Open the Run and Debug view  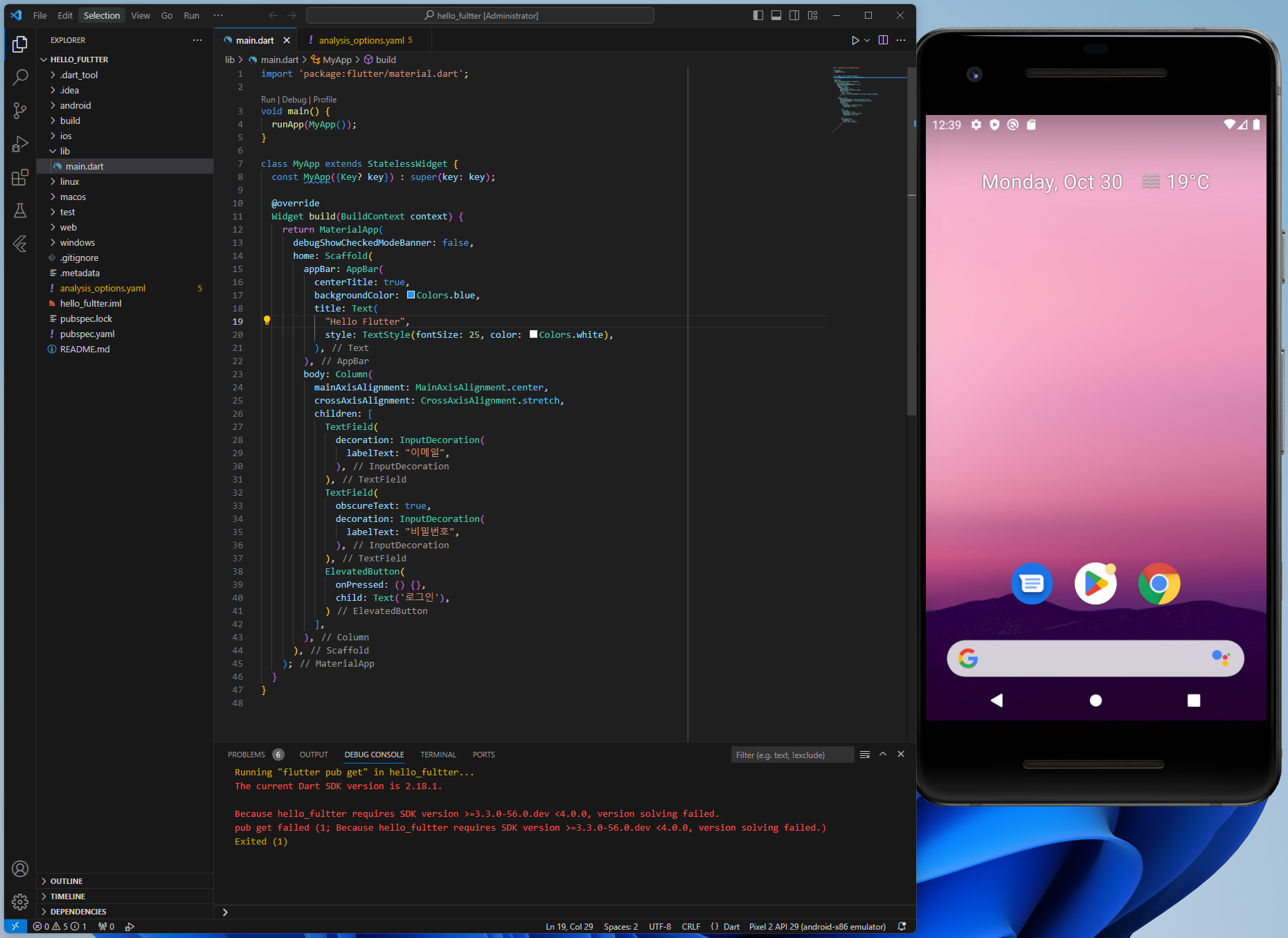click(20, 143)
